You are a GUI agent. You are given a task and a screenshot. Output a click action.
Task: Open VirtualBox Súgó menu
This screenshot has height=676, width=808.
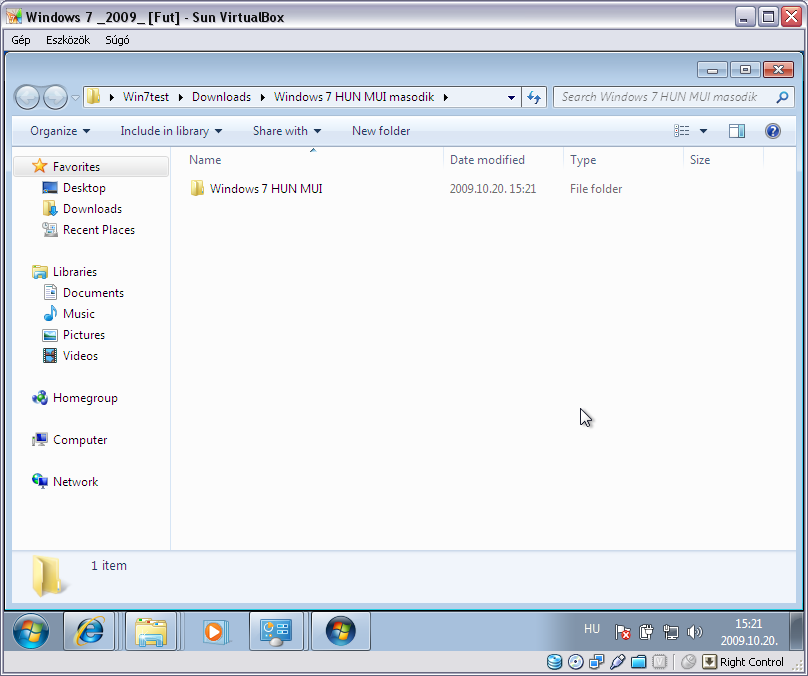pos(117,40)
